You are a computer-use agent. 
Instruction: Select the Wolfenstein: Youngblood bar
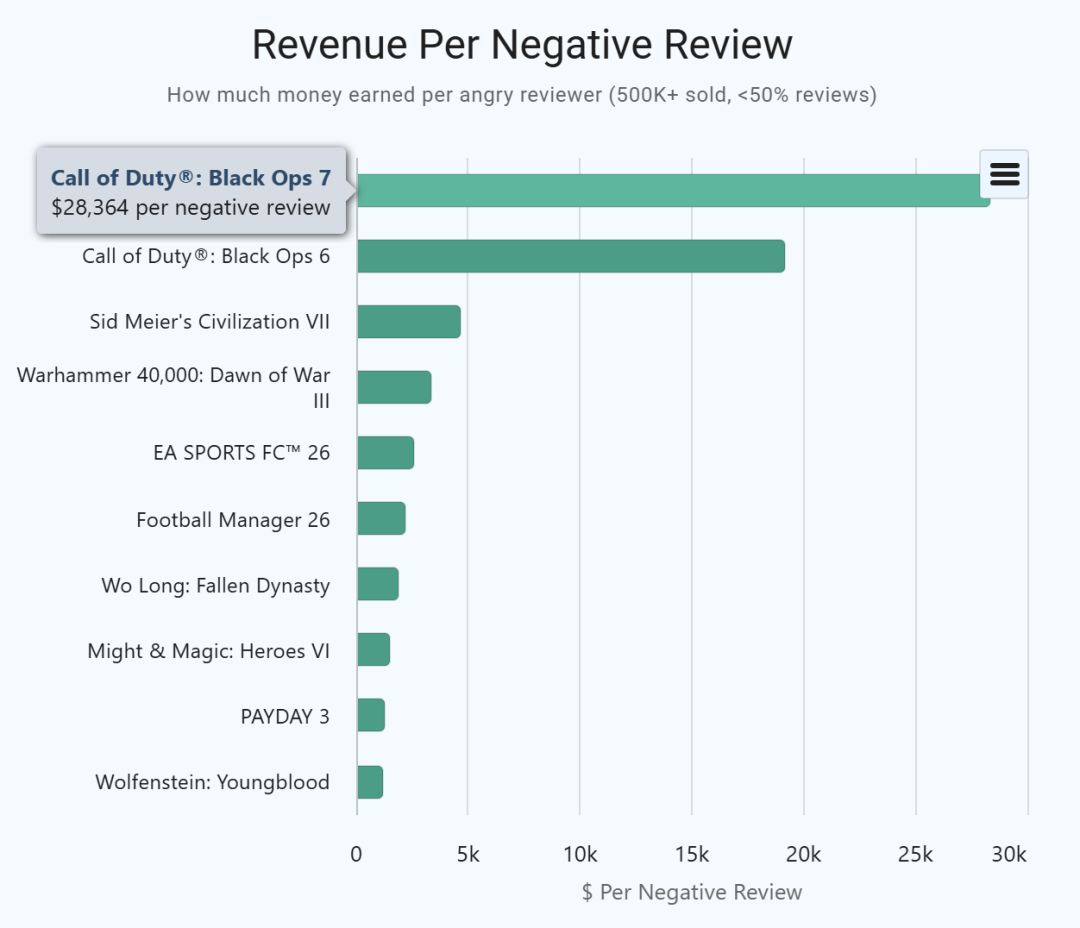[369, 782]
